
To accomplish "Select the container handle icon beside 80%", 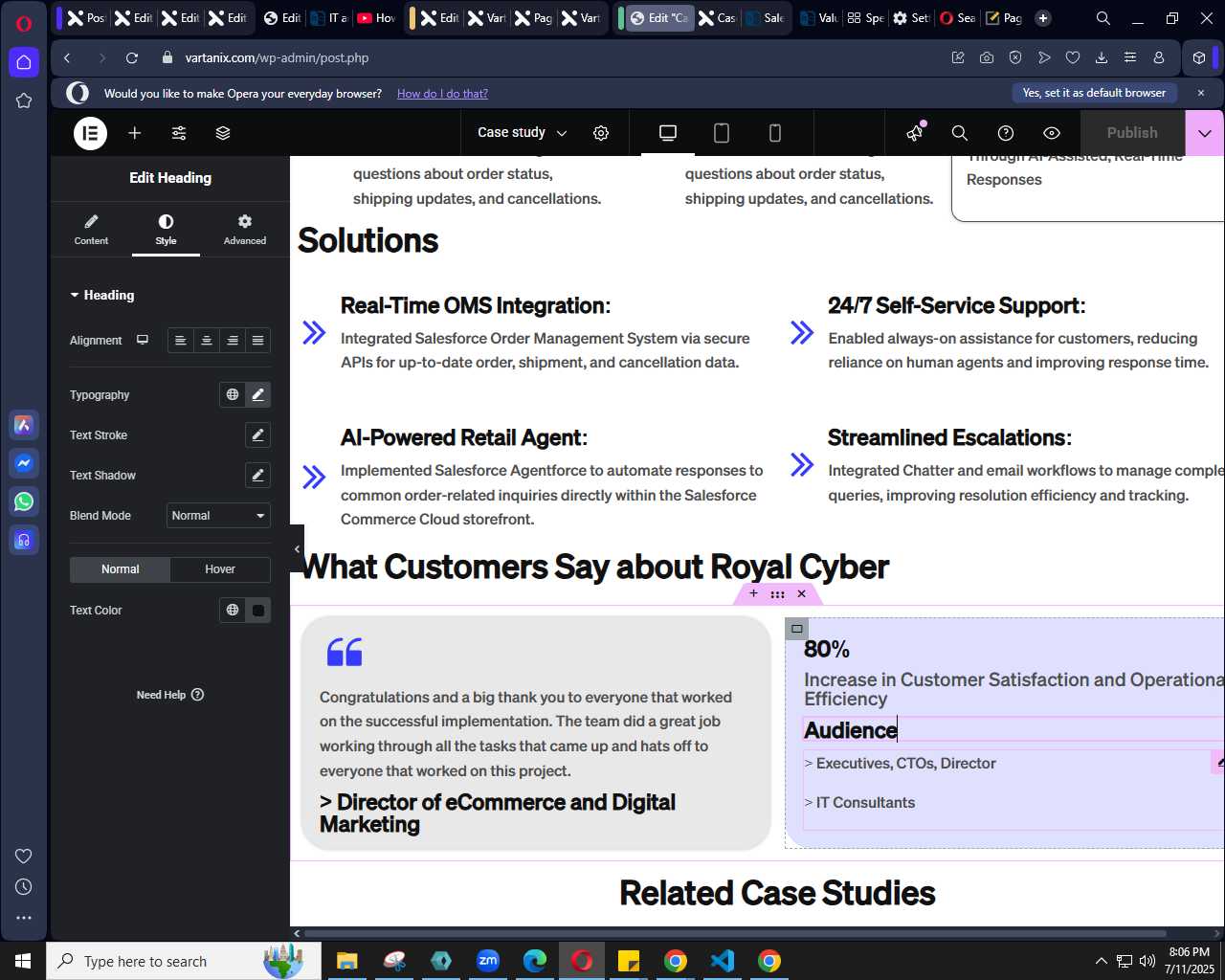I will click(x=796, y=629).
